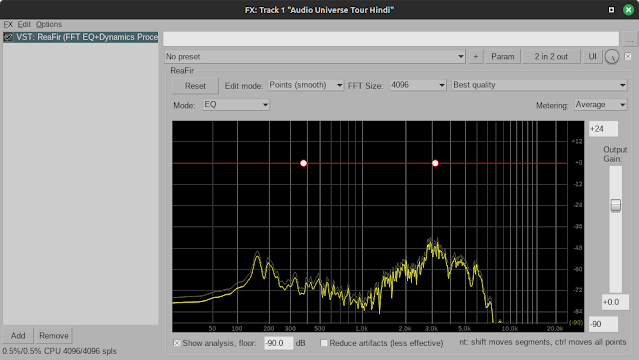Image resolution: width=639 pixels, height=360 pixels.
Task: Open the Edit menu
Action: 24,24
